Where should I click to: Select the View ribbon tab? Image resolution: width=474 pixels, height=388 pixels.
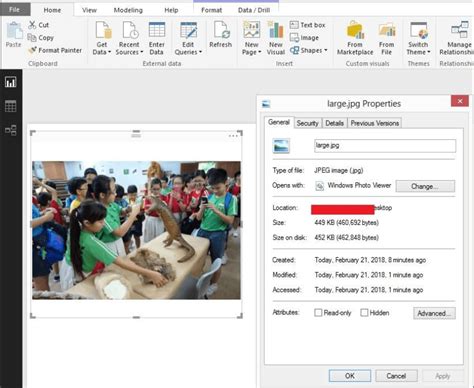[89, 10]
